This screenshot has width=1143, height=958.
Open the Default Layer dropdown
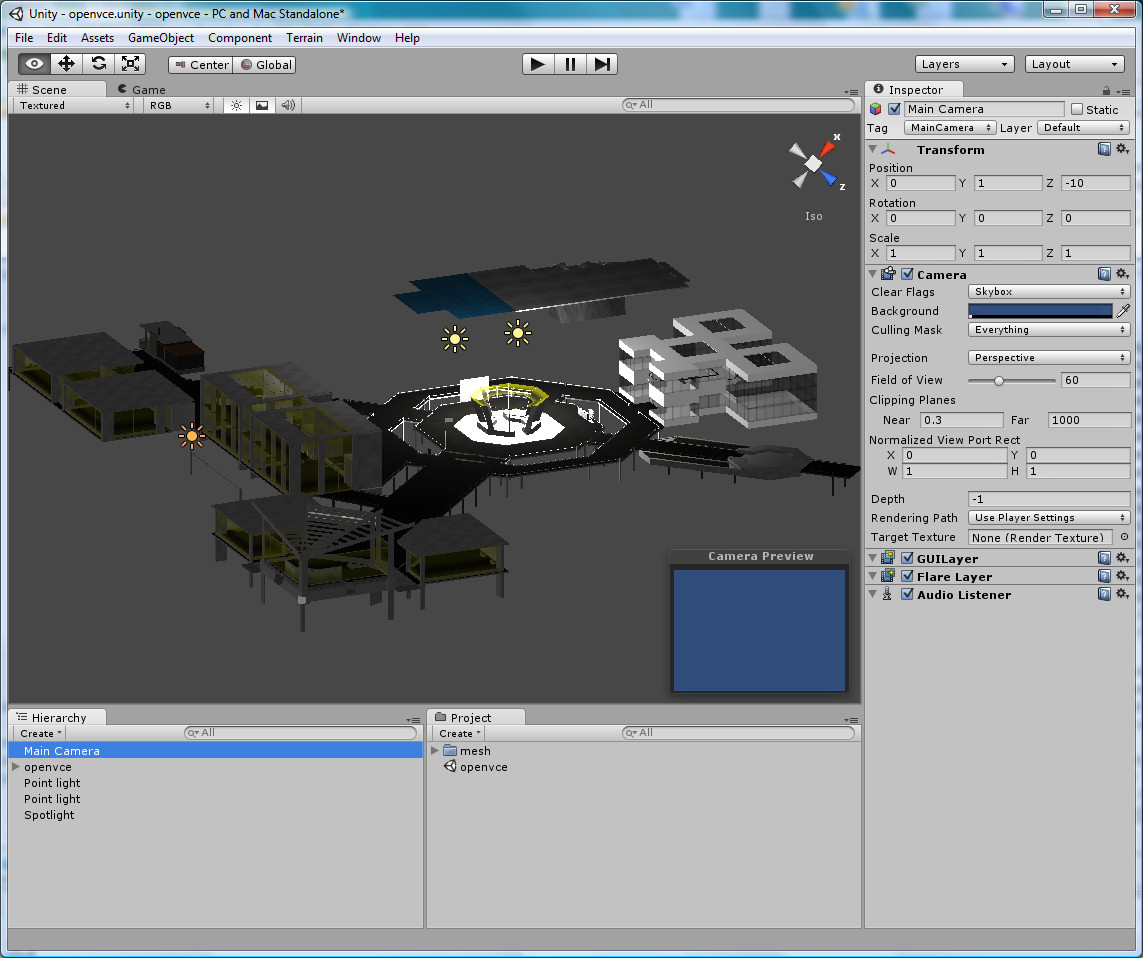coord(1084,128)
